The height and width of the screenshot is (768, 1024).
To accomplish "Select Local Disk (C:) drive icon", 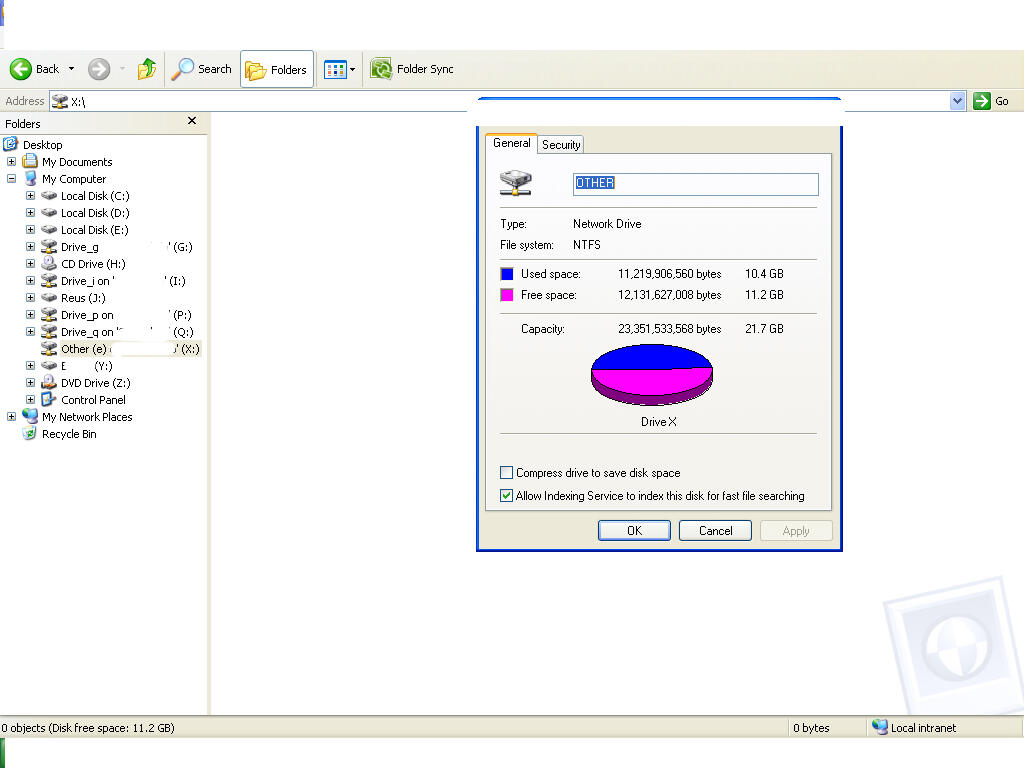I will pos(49,195).
